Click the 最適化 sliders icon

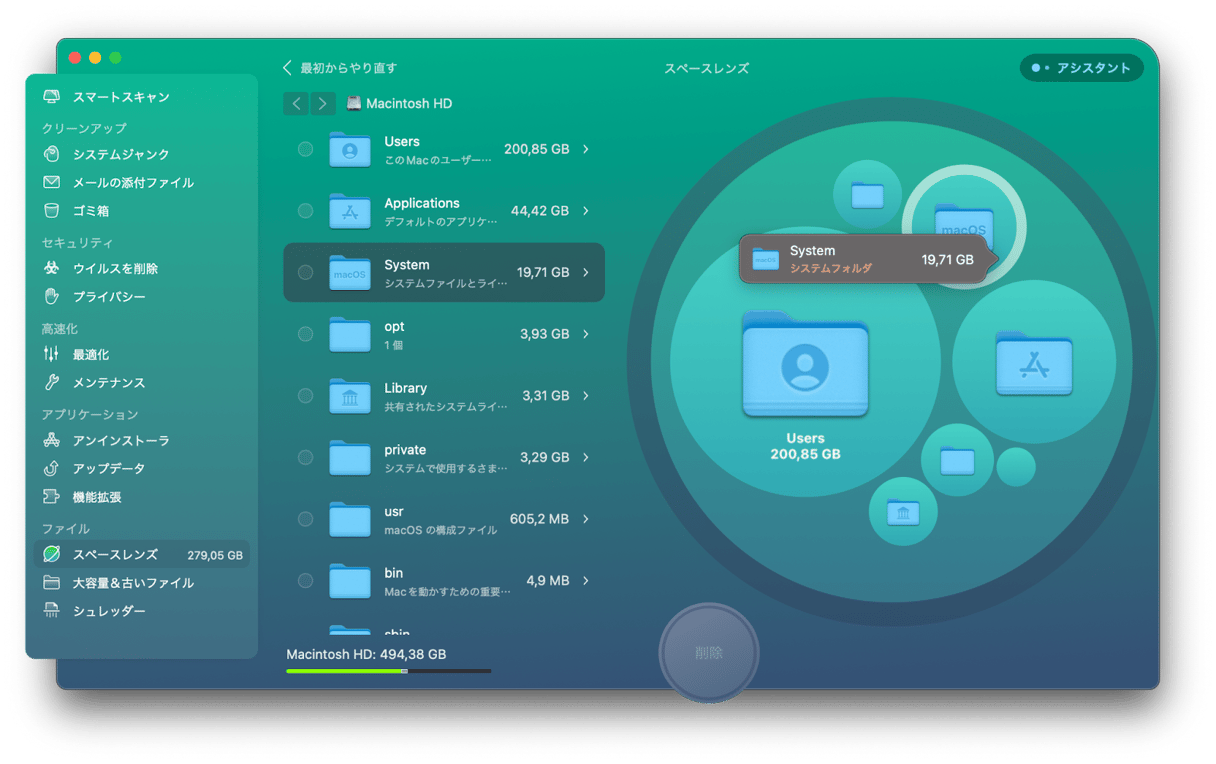tap(51, 354)
